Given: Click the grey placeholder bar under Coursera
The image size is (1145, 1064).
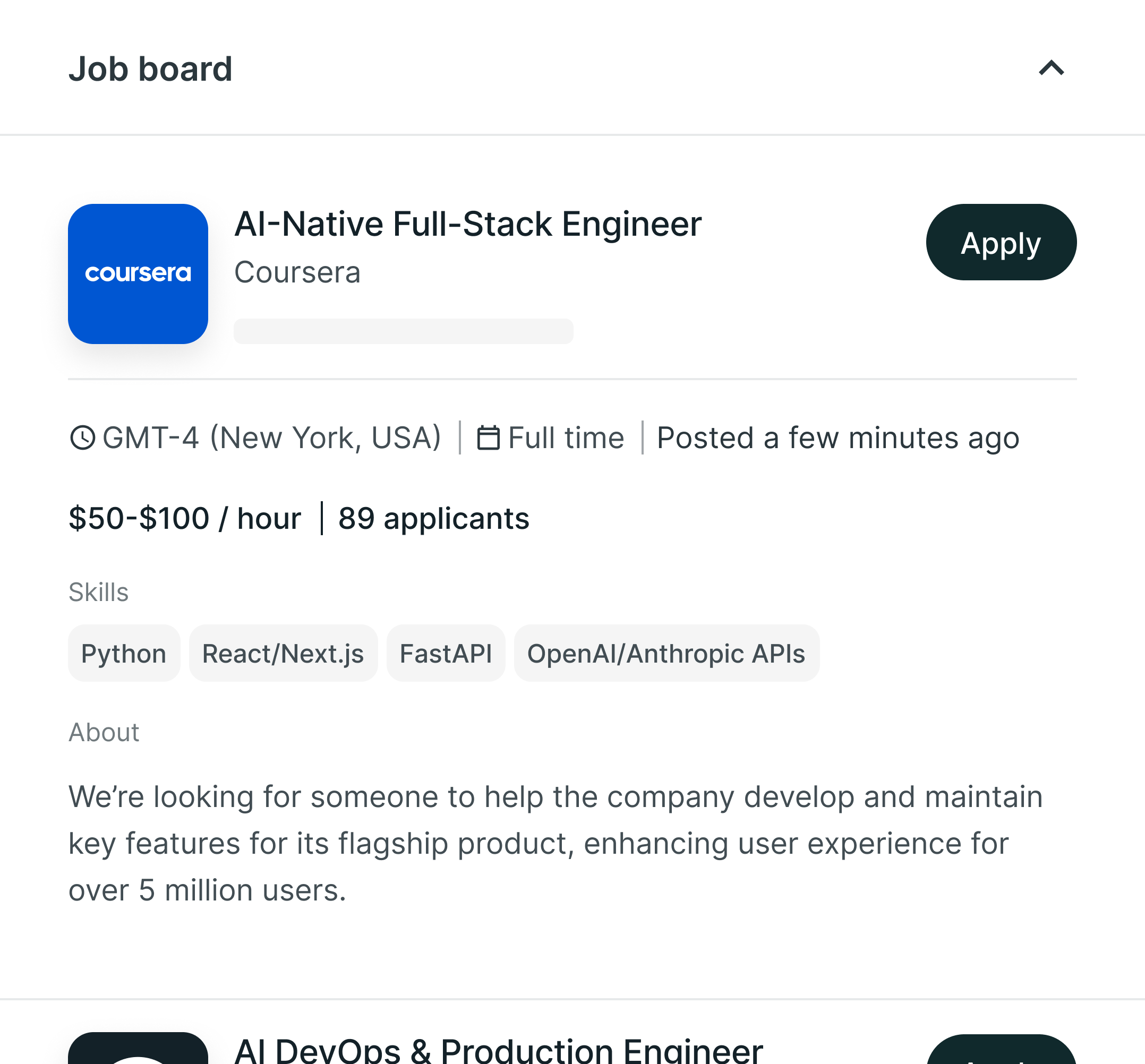Looking at the screenshot, I should (x=403, y=331).
